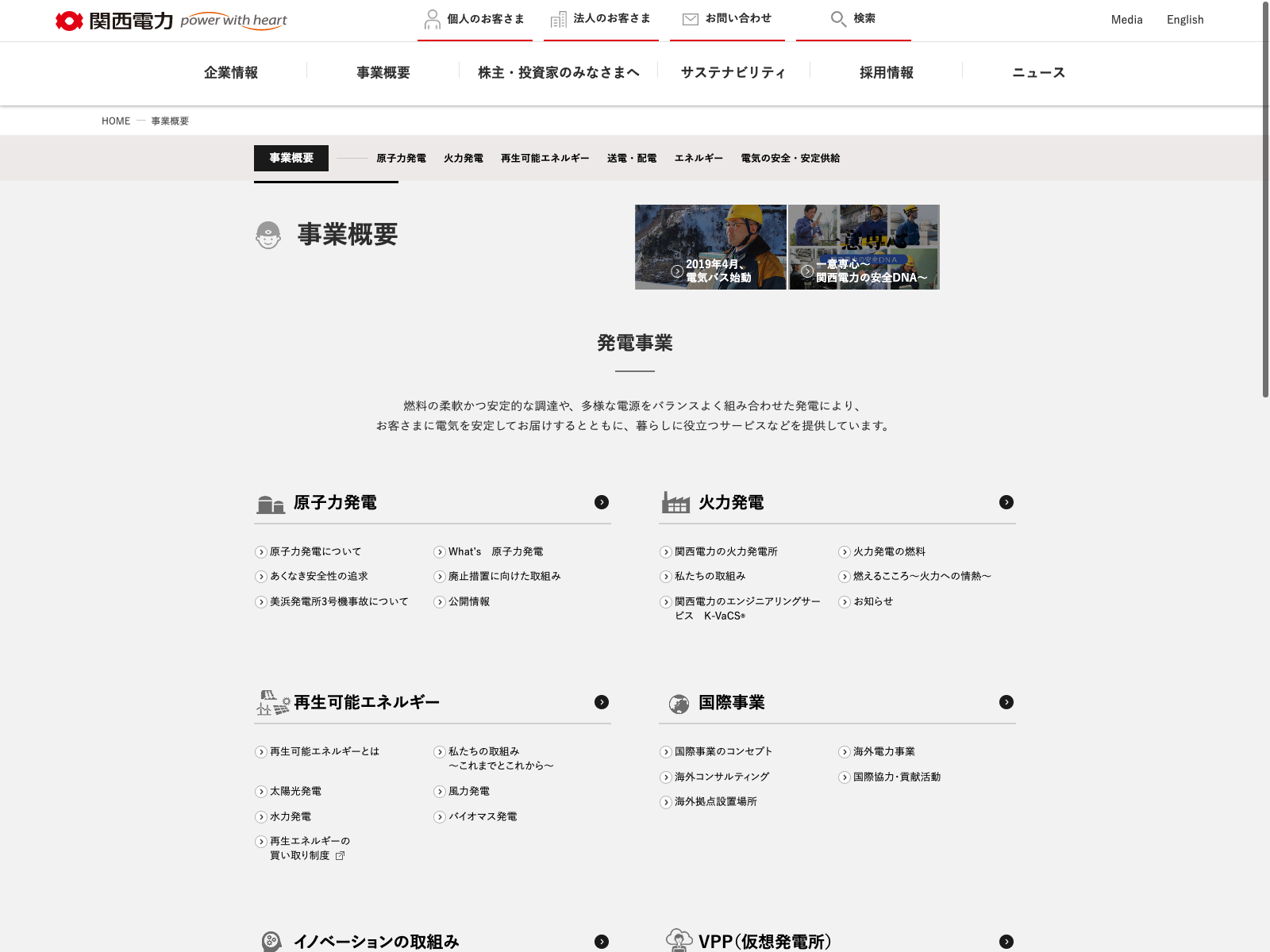The width and height of the screenshot is (1270, 952).
Task: Click the renewable energy solar panel icon
Action: point(272,703)
